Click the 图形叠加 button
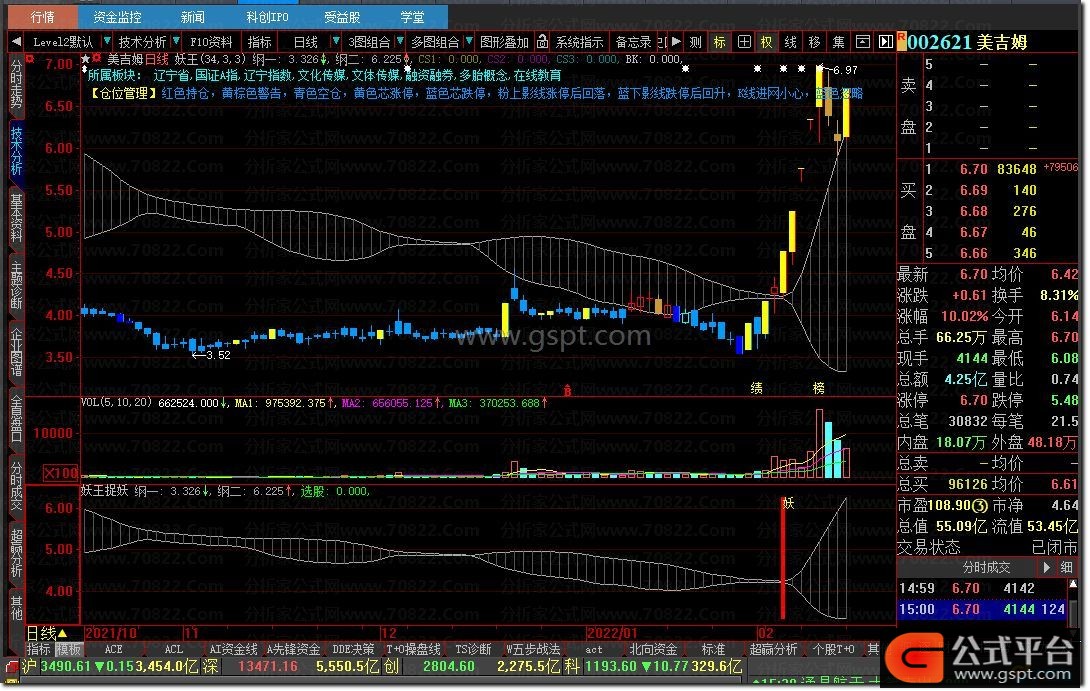1090x691 pixels. pos(505,42)
